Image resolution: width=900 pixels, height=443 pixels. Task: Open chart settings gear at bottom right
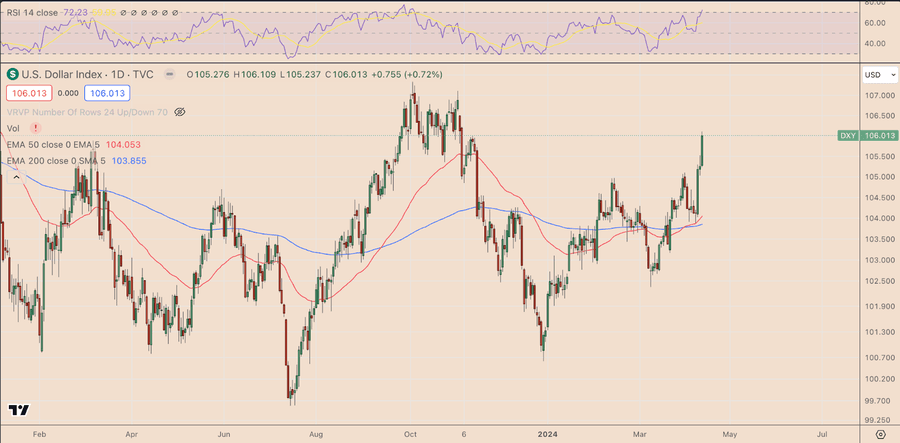click(x=879, y=435)
